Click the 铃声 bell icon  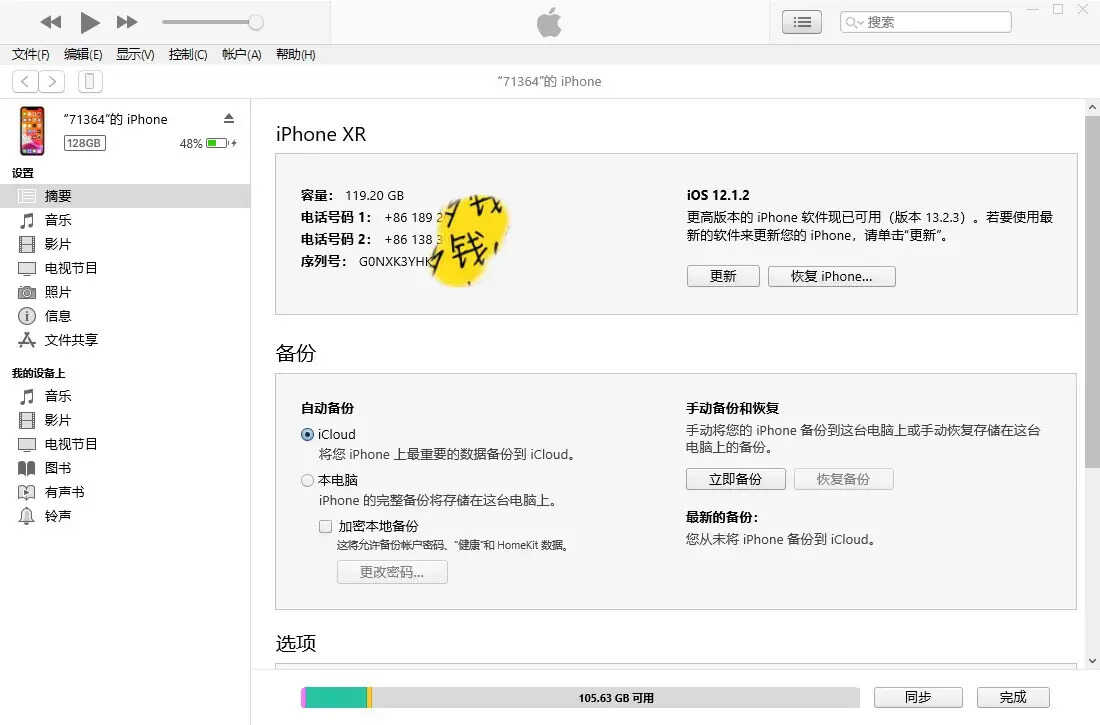[x=27, y=516]
